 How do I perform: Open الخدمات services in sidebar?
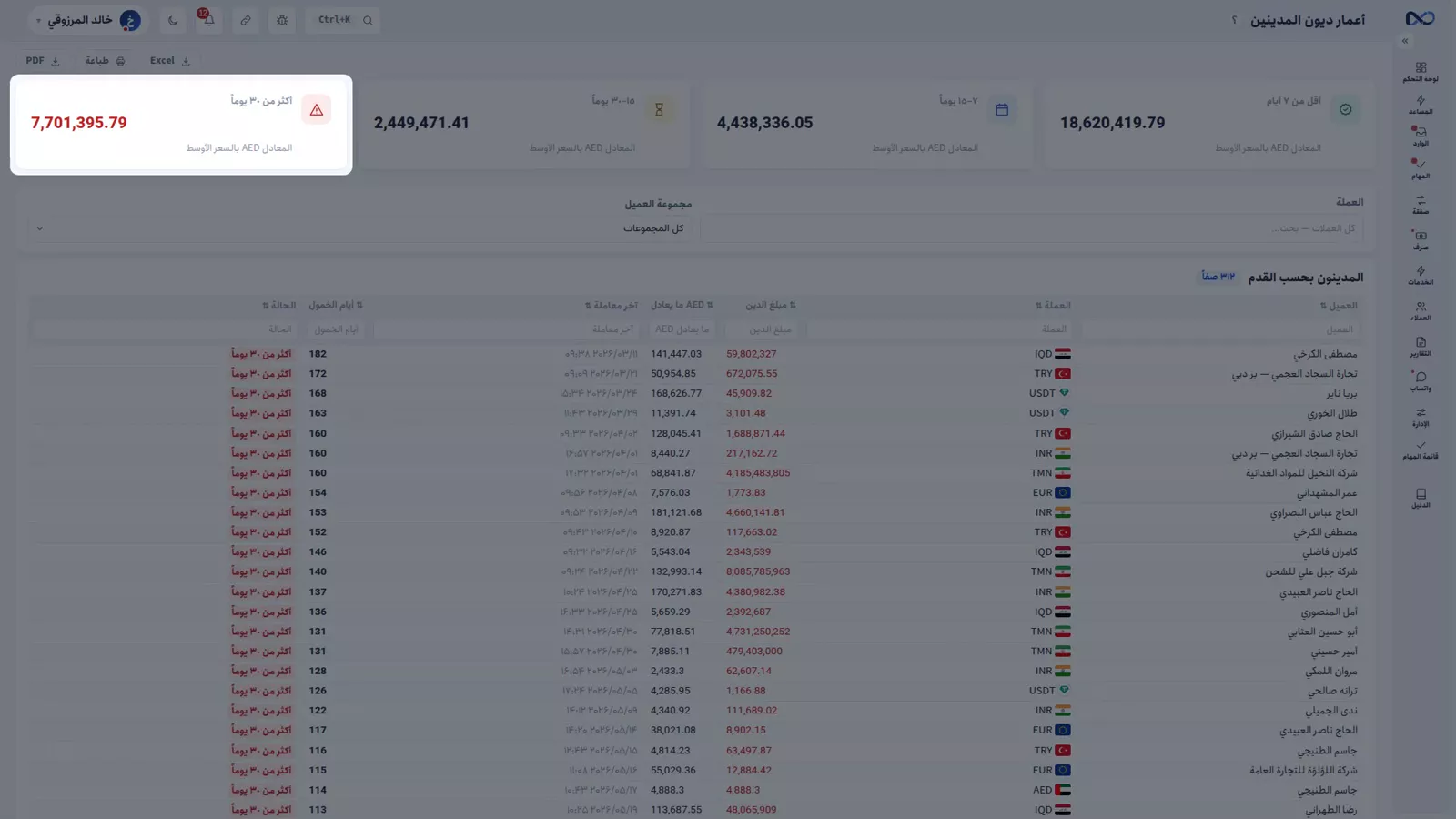[x=1421, y=276]
